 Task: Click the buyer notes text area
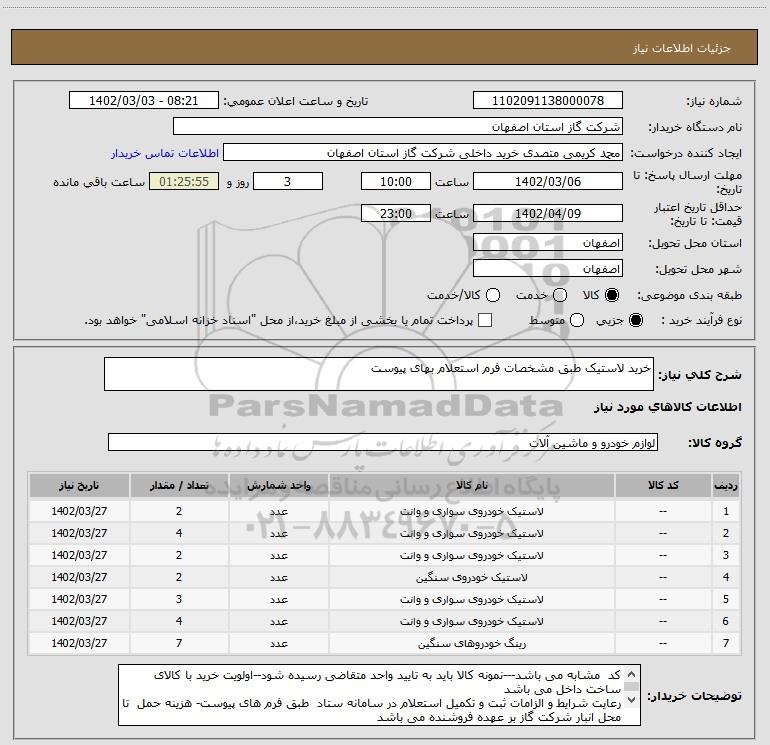pyautogui.click(x=379, y=695)
